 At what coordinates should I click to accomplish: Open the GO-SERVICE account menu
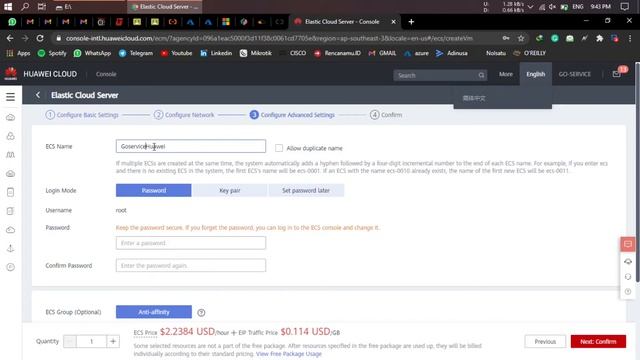click(x=575, y=74)
